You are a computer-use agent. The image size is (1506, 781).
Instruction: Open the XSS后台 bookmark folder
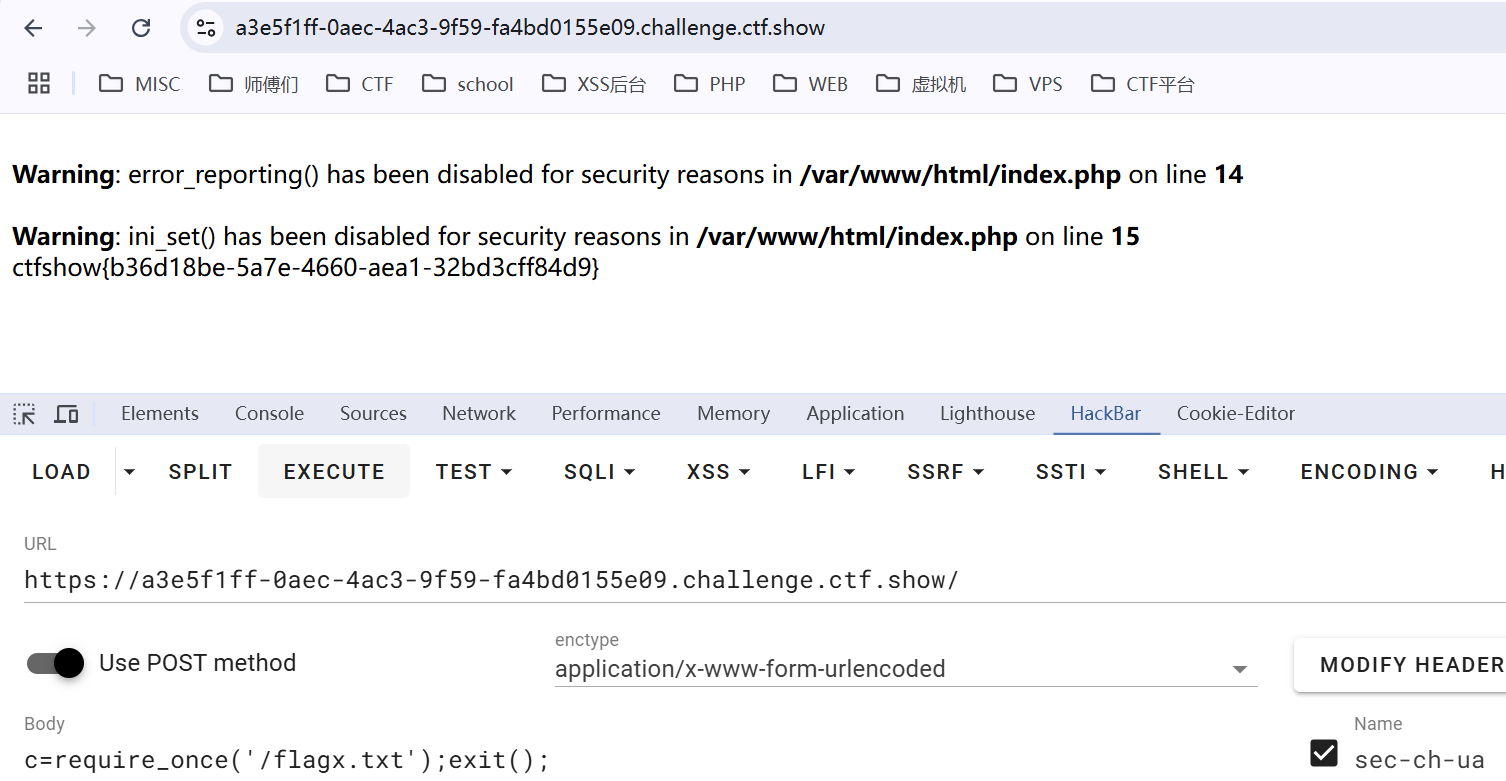594,84
